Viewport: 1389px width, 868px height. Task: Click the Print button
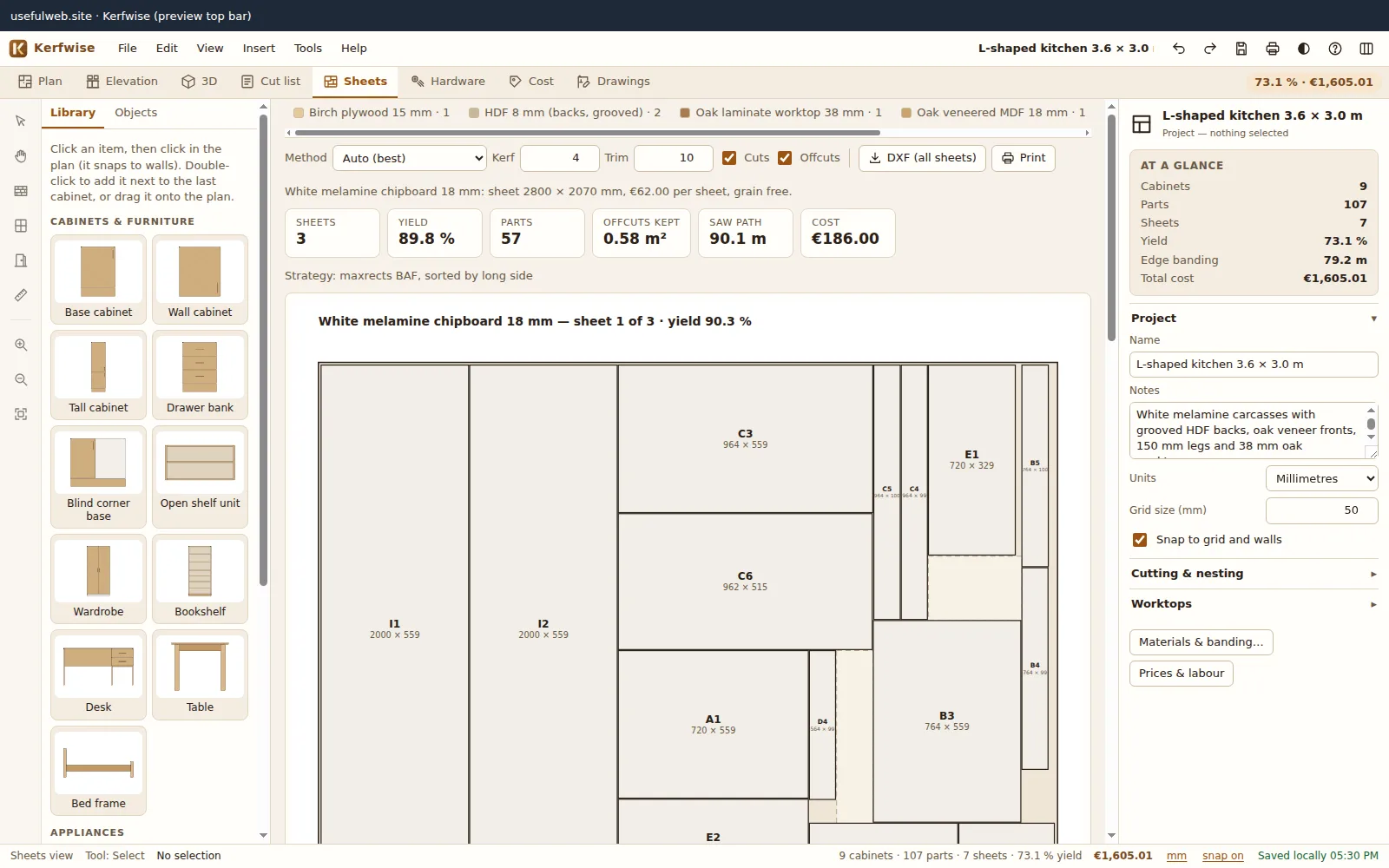1024,158
